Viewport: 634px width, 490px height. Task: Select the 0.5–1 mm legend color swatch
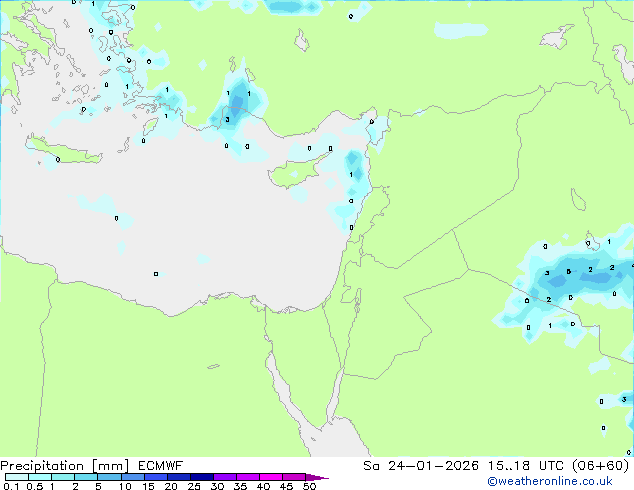[40, 477]
